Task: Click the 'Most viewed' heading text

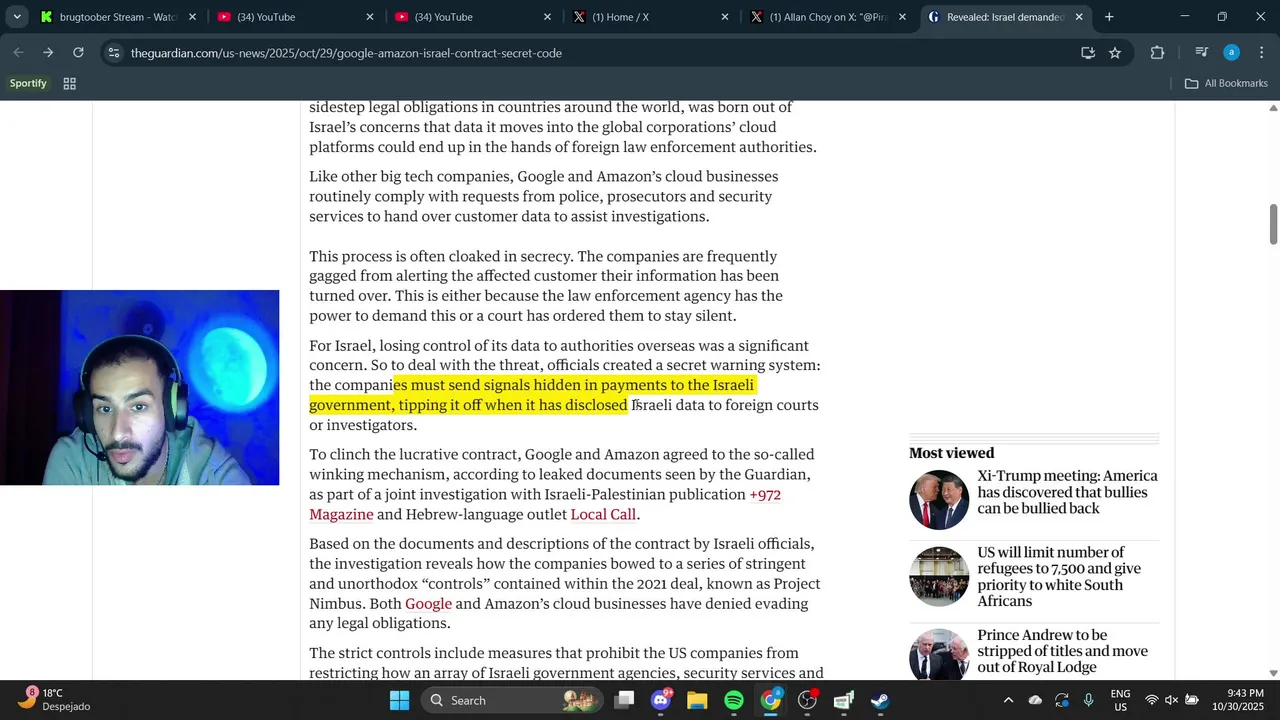Action: pos(951,453)
